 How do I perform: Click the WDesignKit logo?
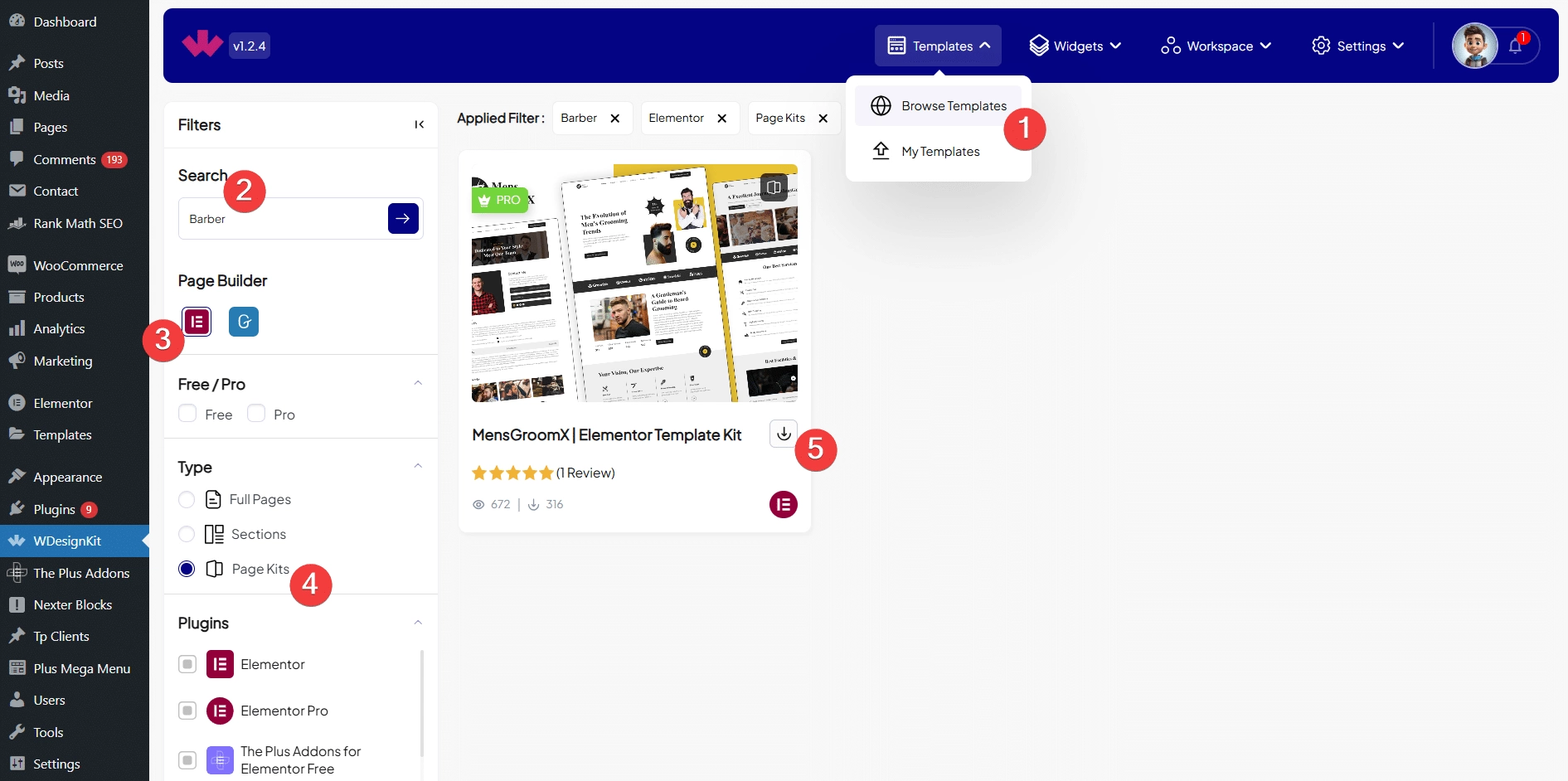pyautogui.click(x=202, y=45)
